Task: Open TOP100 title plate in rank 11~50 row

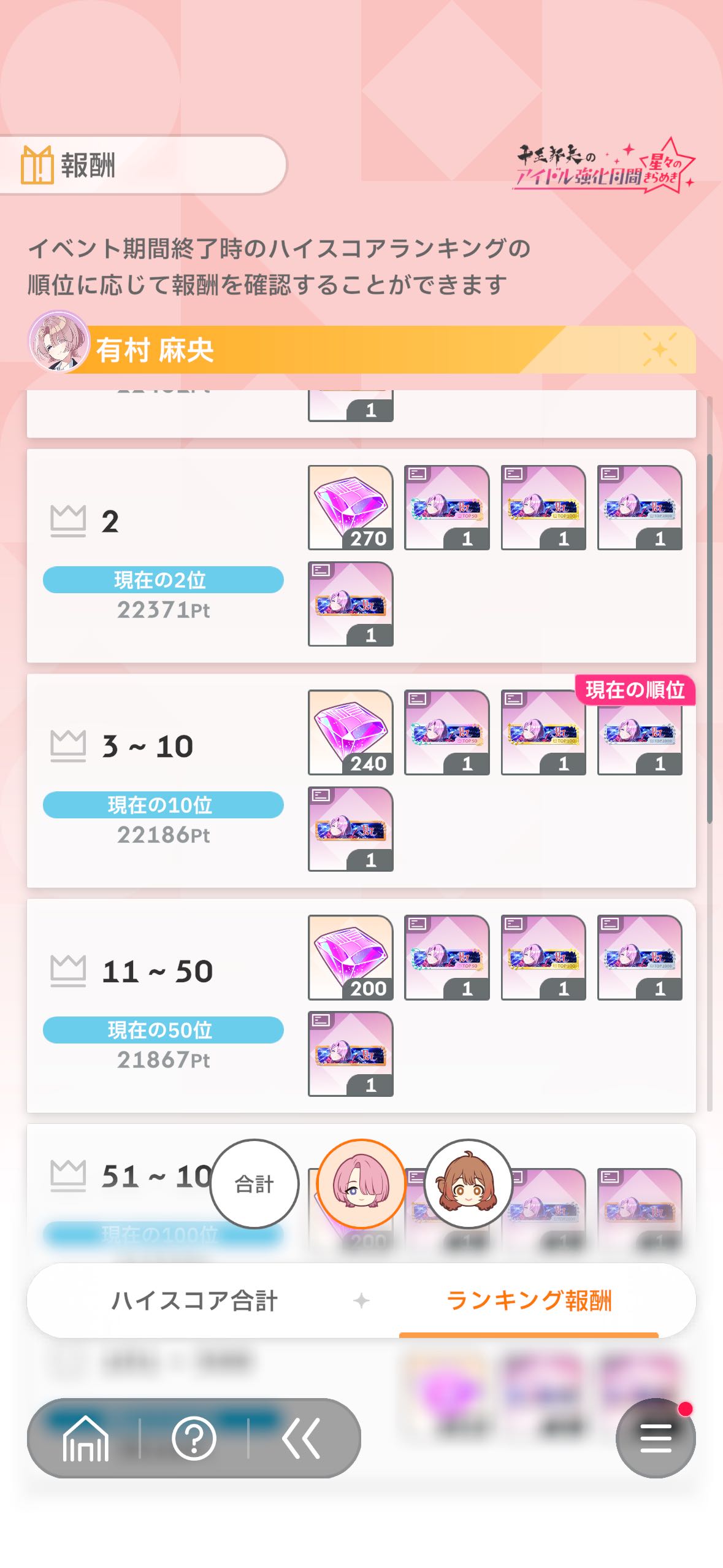Action: click(x=543, y=958)
